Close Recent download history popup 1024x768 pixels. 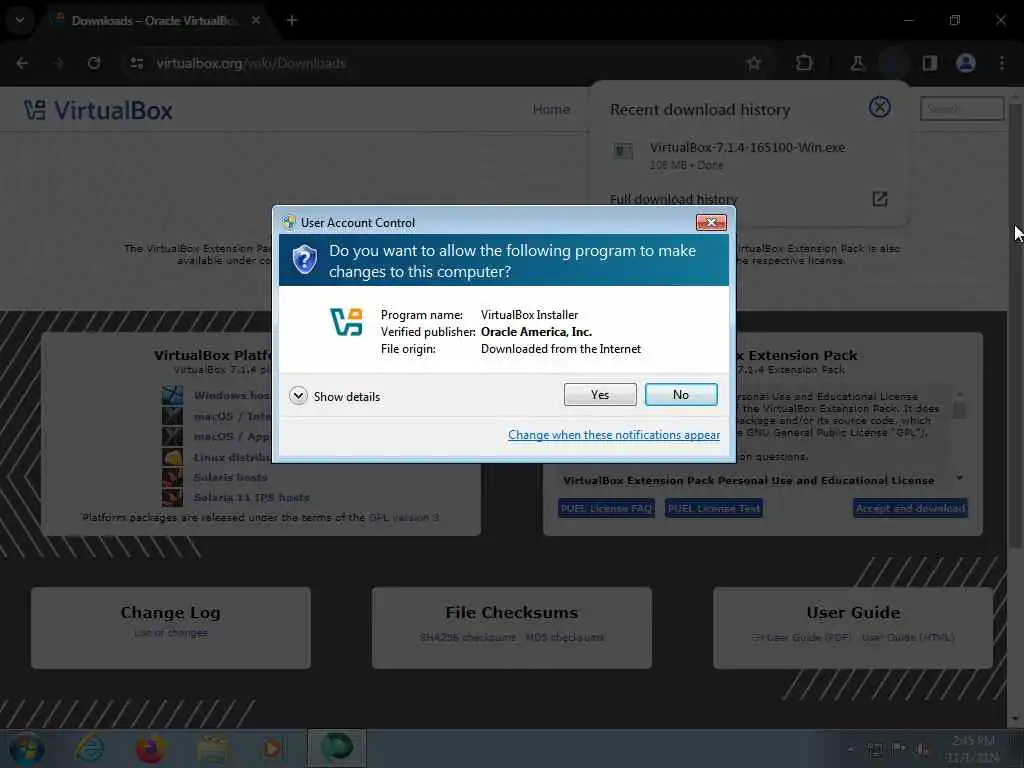click(880, 107)
